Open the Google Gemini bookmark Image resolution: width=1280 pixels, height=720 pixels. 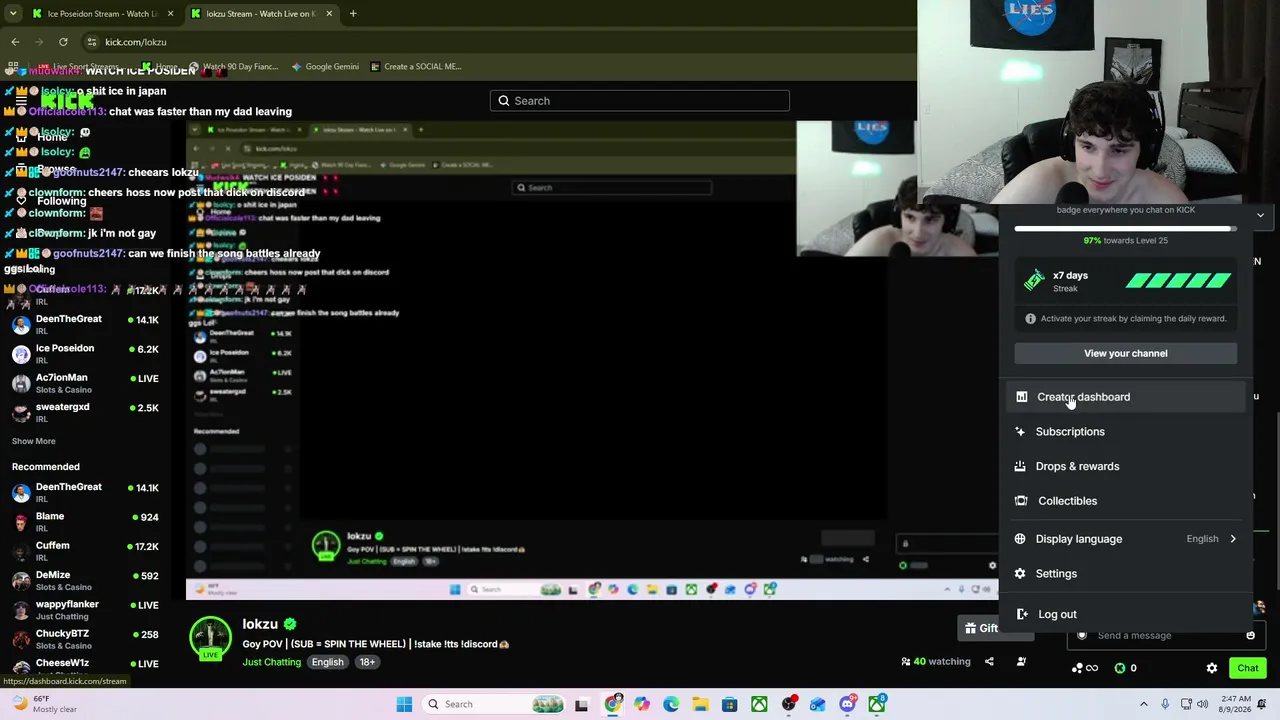[x=325, y=67]
